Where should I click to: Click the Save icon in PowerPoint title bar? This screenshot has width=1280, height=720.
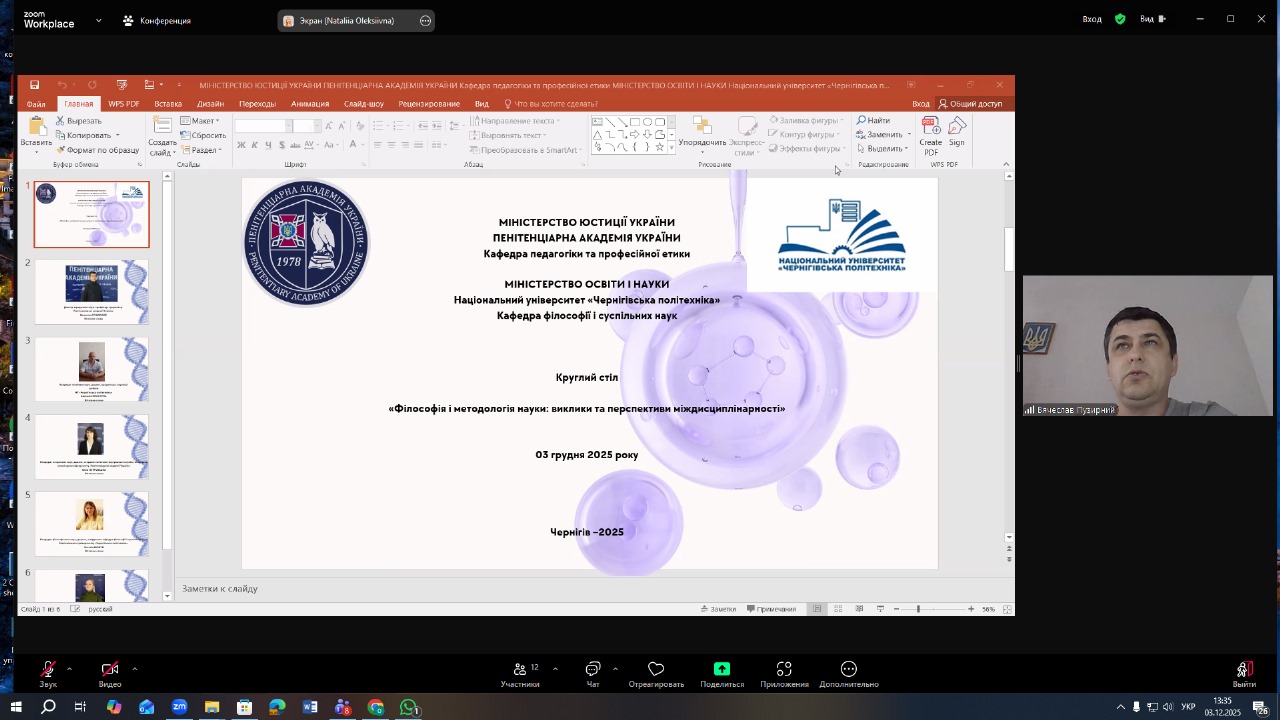(34, 85)
